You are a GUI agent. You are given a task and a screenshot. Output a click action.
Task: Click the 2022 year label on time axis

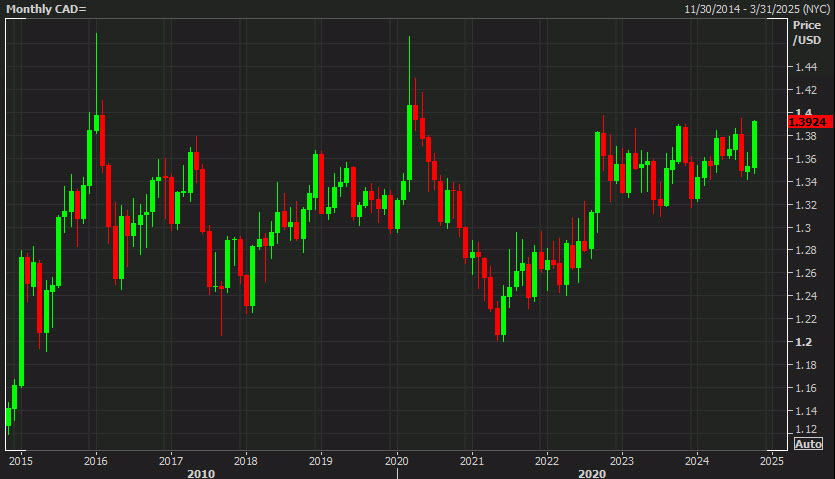pyautogui.click(x=547, y=461)
